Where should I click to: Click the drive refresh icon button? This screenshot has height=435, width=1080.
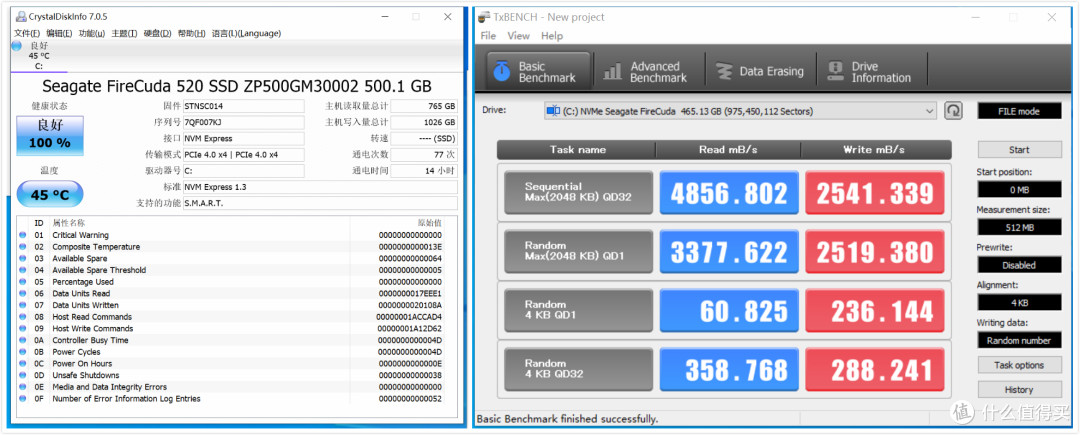[x=953, y=111]
